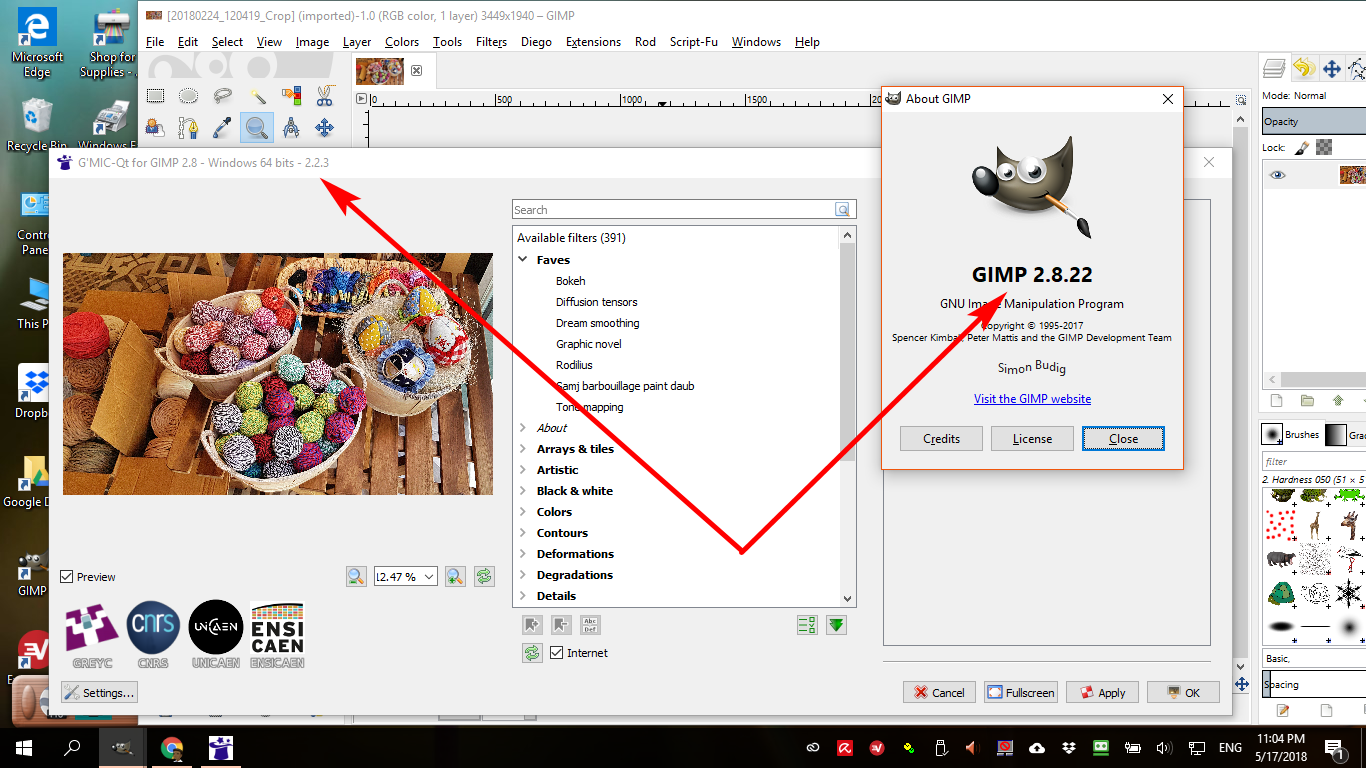Image resolution: width=1366 pixels, height=768 pixels.
Task: Switch to the Brushes tab
Action: 1291,435
